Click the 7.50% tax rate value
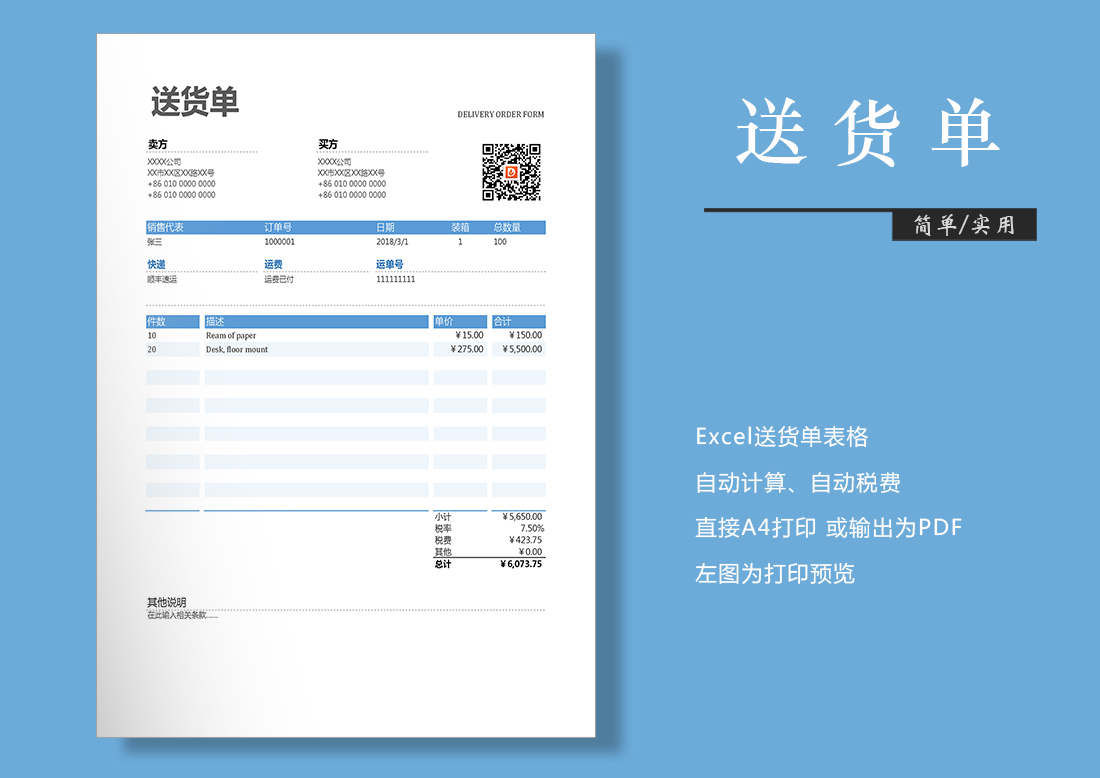The image size is (1100, 778). tap(532, 528)
